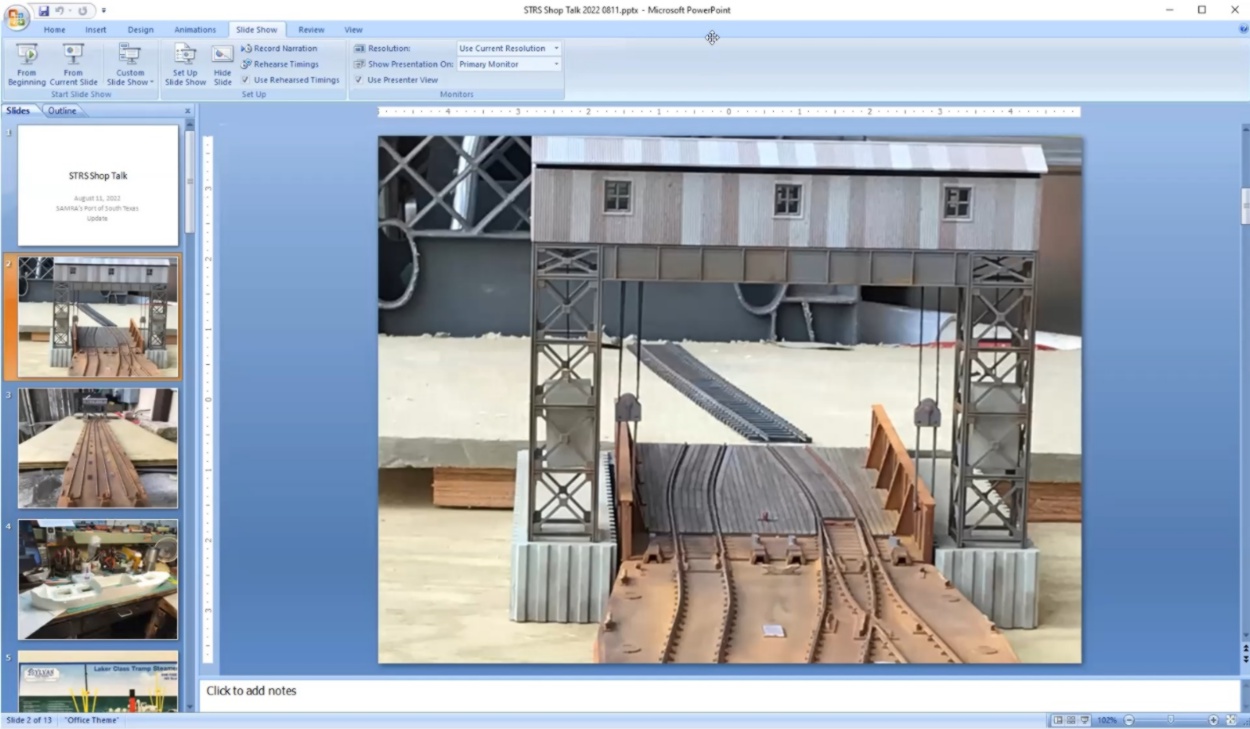The width and height of the screenshot is (1250, 729).
Task: Click the zoom slider handle
Action: [x=1170, y=720]
